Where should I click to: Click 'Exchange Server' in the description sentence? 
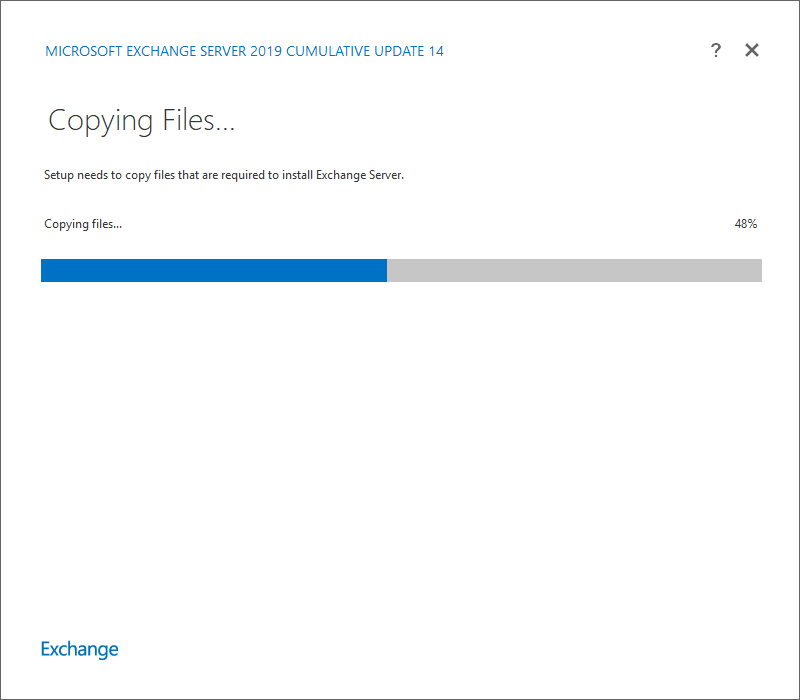point(358,175)
